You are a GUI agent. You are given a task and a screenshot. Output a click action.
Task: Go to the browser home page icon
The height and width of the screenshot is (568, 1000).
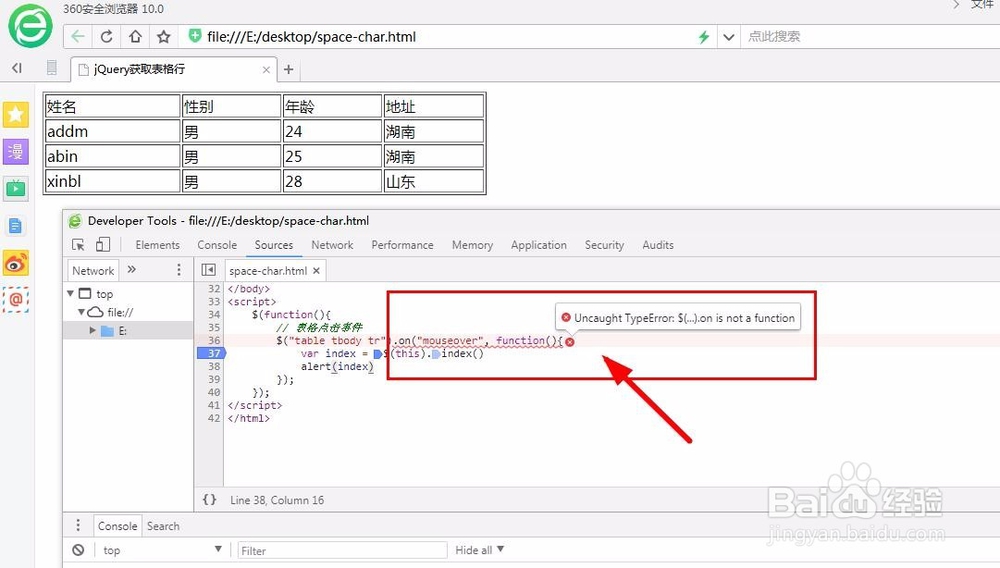135,36
